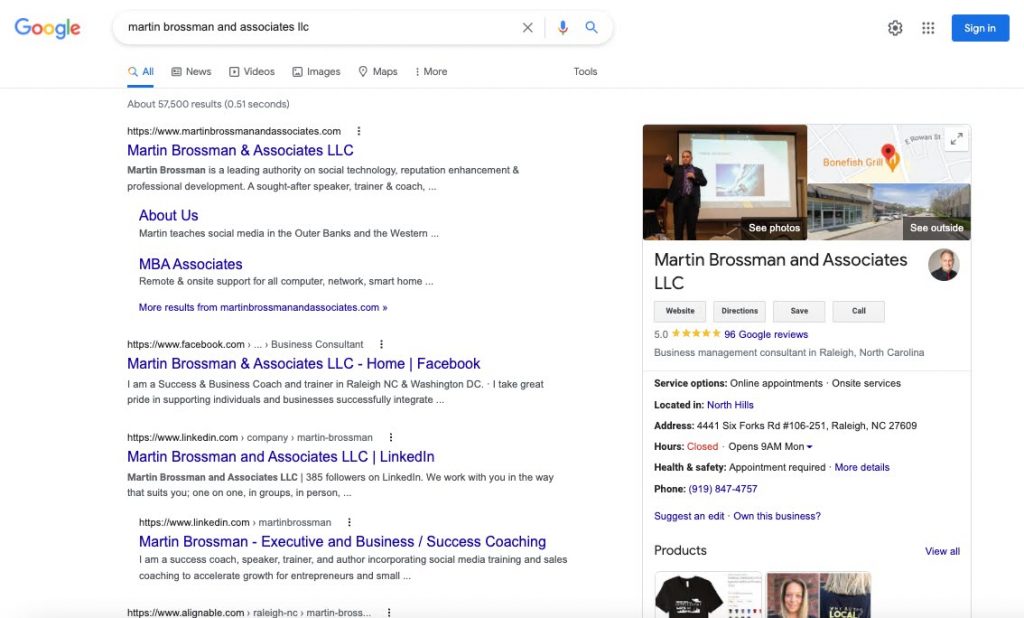The height and width of the screenshot is (618, 1024).
Task: Click See outside street view thumbnail
Action: (889, 212)
